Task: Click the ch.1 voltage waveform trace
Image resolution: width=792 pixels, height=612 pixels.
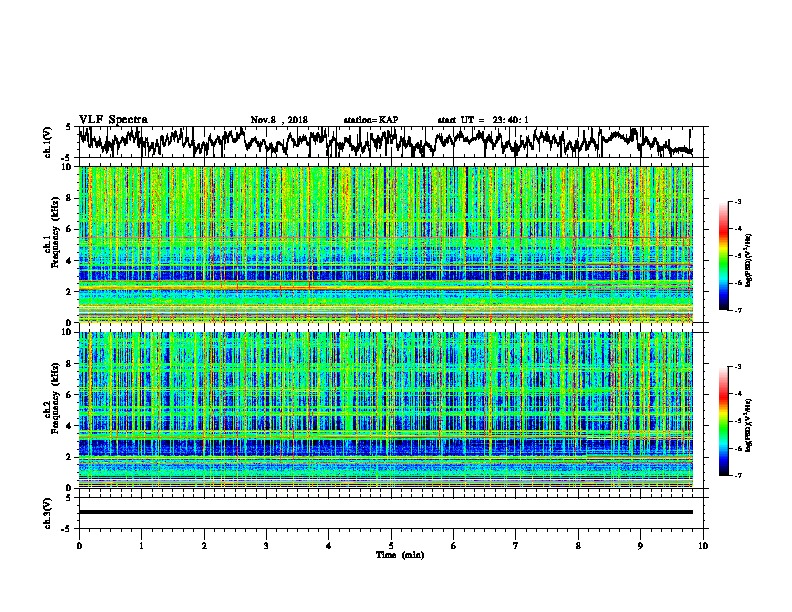Action: pyautogui.click(x=385, y=142)
